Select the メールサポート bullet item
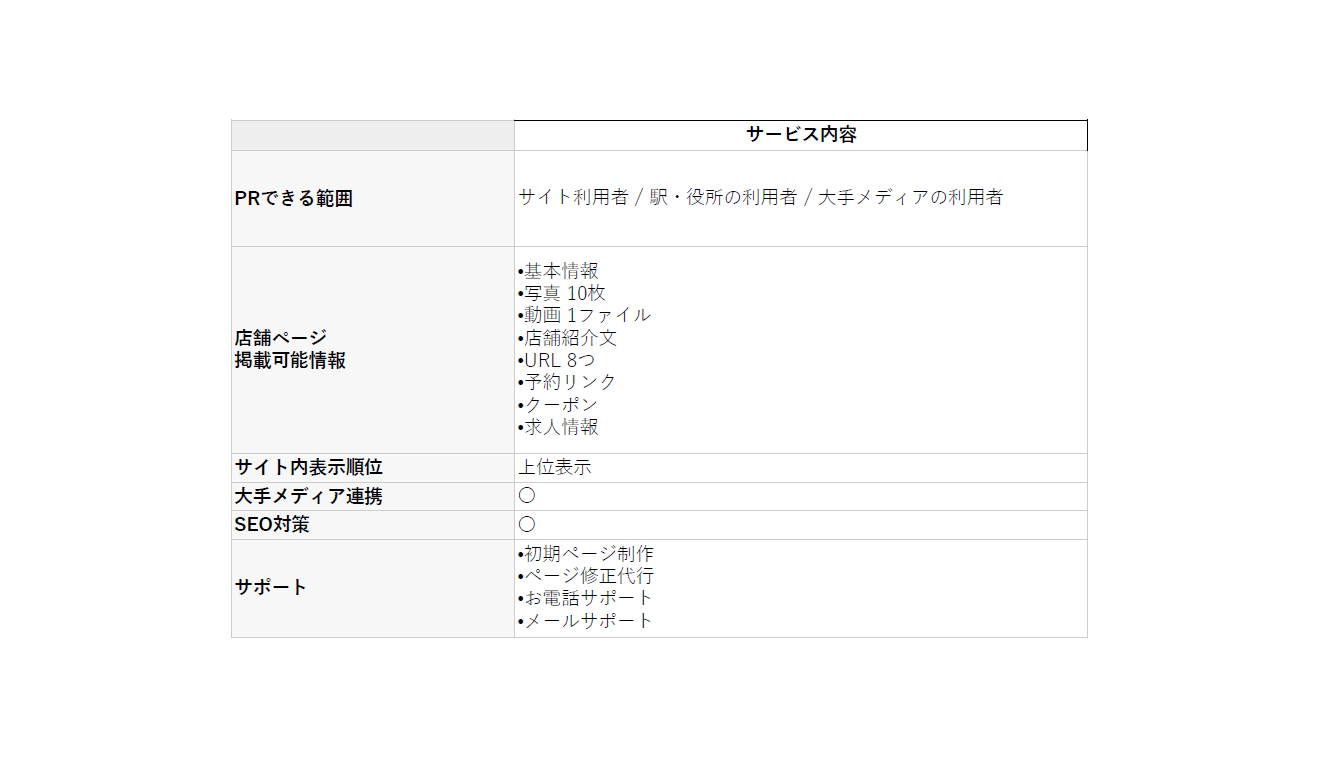1326x767 pixels. (586, 621)
